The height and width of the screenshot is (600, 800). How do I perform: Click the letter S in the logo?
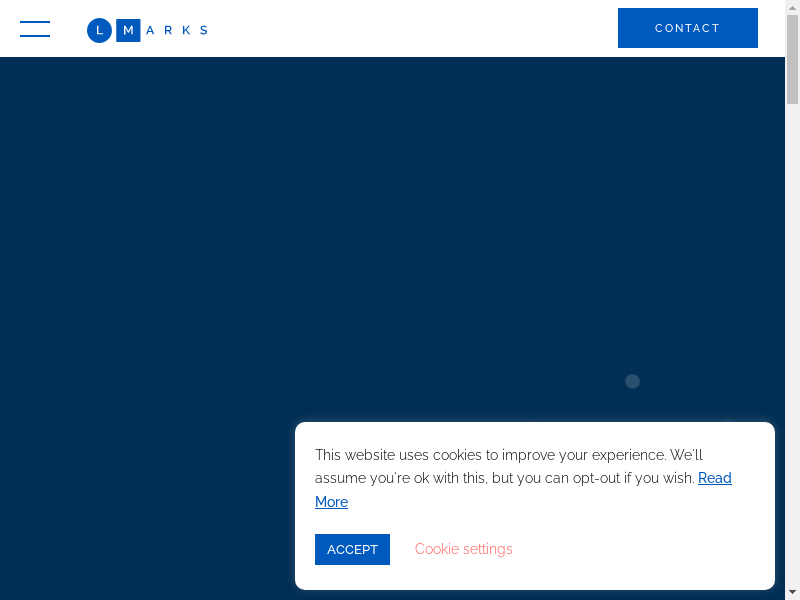(x=204, y=30)
